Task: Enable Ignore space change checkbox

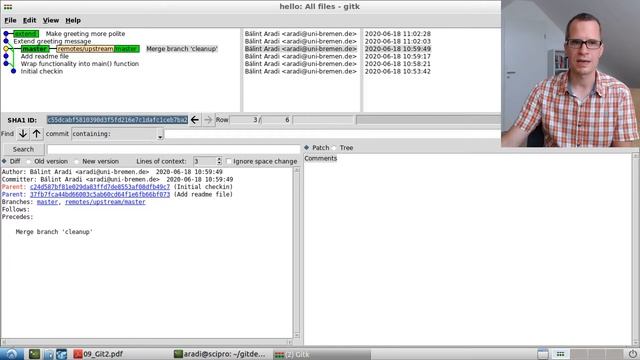Action: point(229,161)
